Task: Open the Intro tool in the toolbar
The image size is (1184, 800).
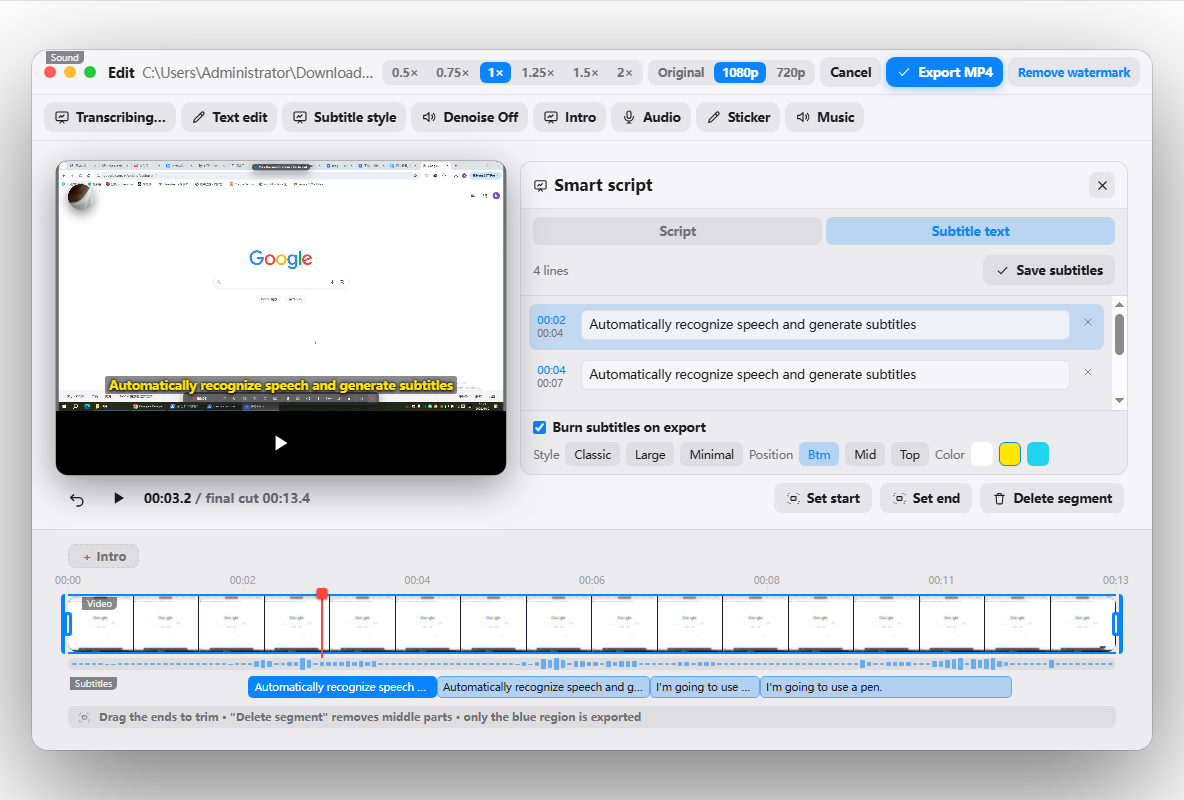Action: (x=570, y=117)
